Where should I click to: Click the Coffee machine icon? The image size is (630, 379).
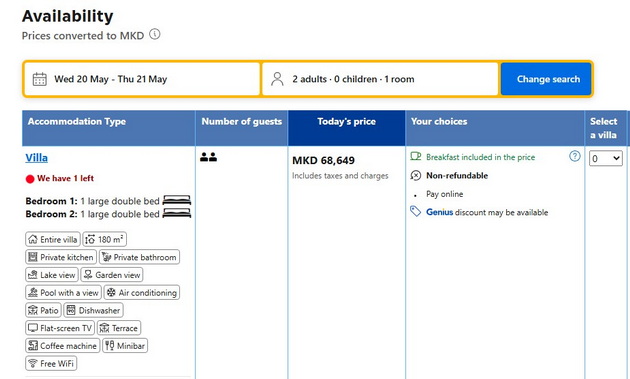33,346
